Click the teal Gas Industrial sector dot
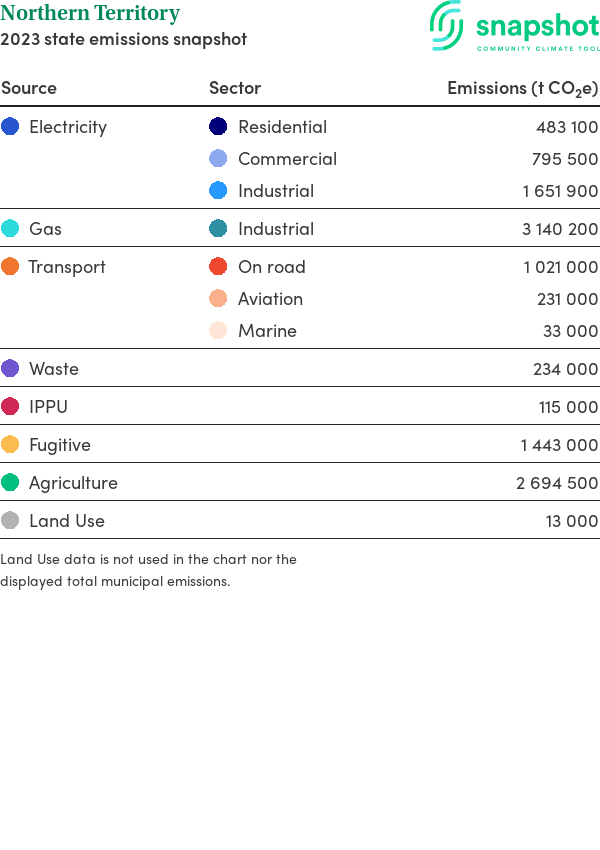The width and height of the screenshot is (600, 850). click(x=218, y=229)
